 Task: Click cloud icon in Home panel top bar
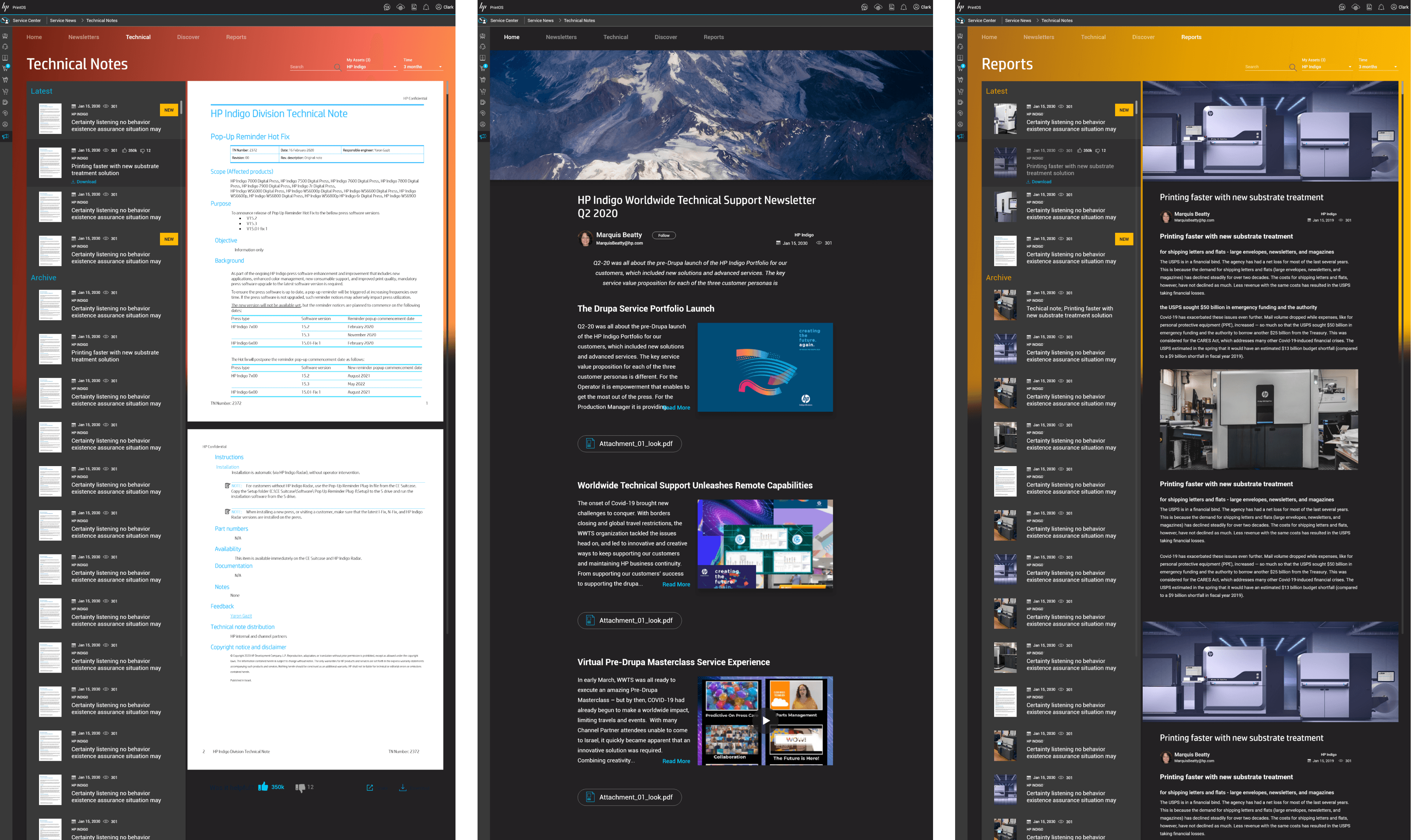878,7
